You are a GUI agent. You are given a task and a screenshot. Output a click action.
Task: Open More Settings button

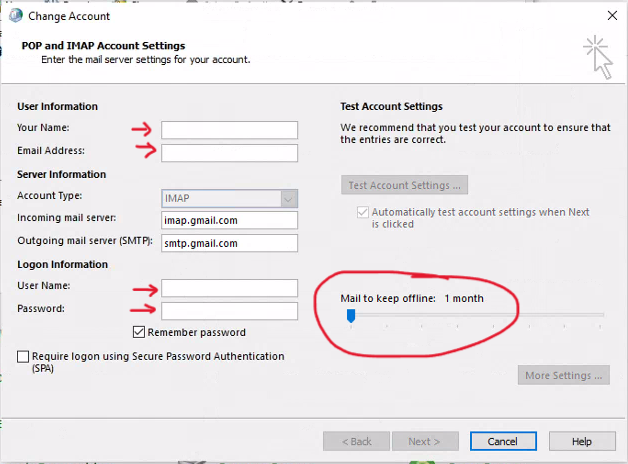[564, 375]
